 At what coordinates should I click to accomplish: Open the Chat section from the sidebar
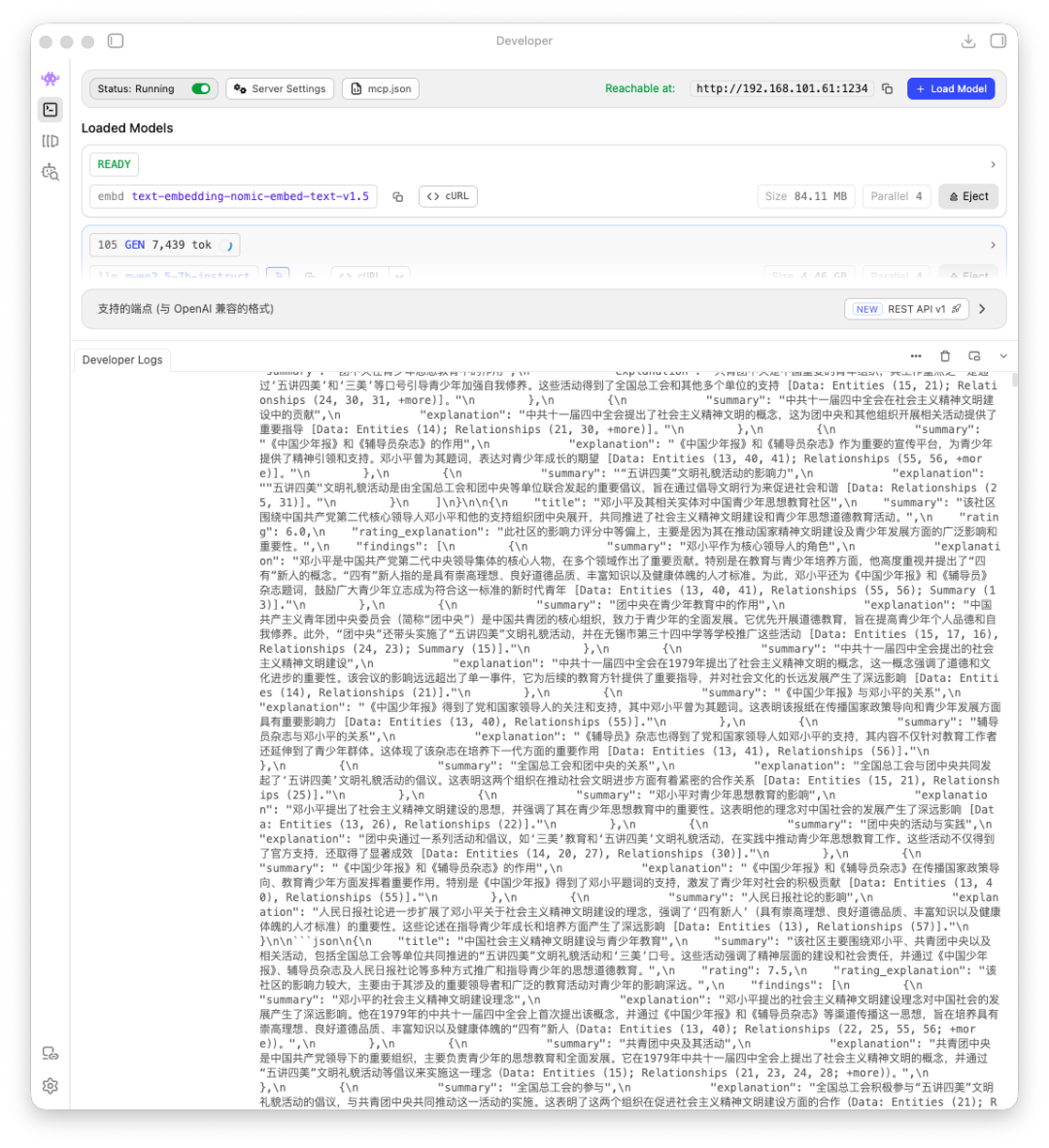tap(51, 79)
